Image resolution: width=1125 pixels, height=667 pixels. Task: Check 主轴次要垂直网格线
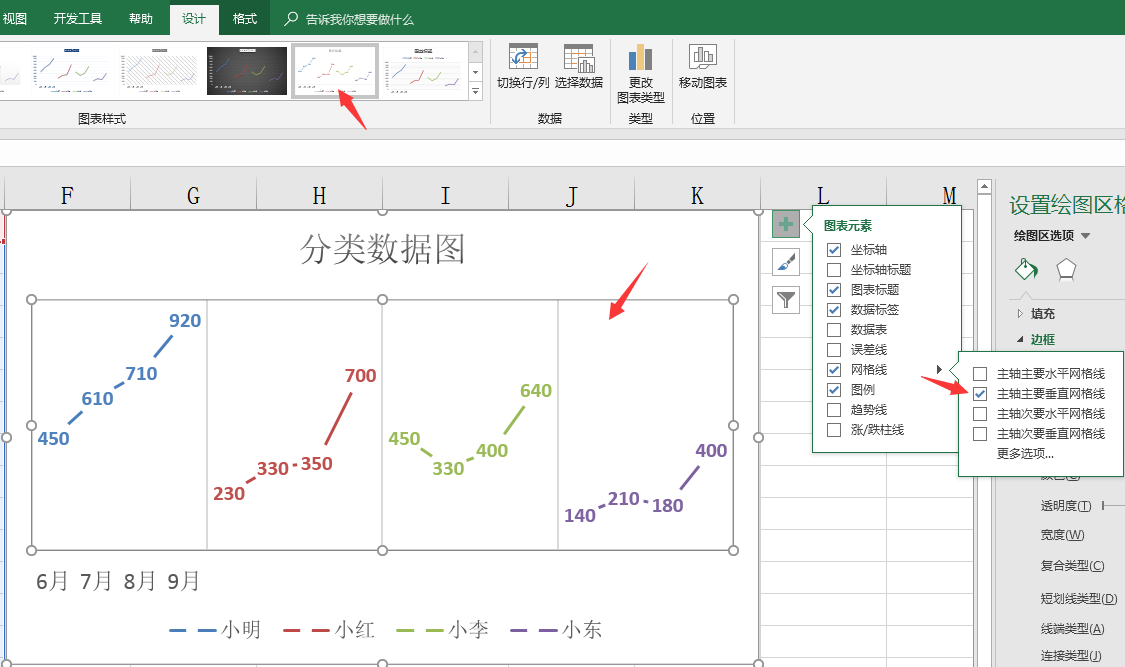(980, 434)
